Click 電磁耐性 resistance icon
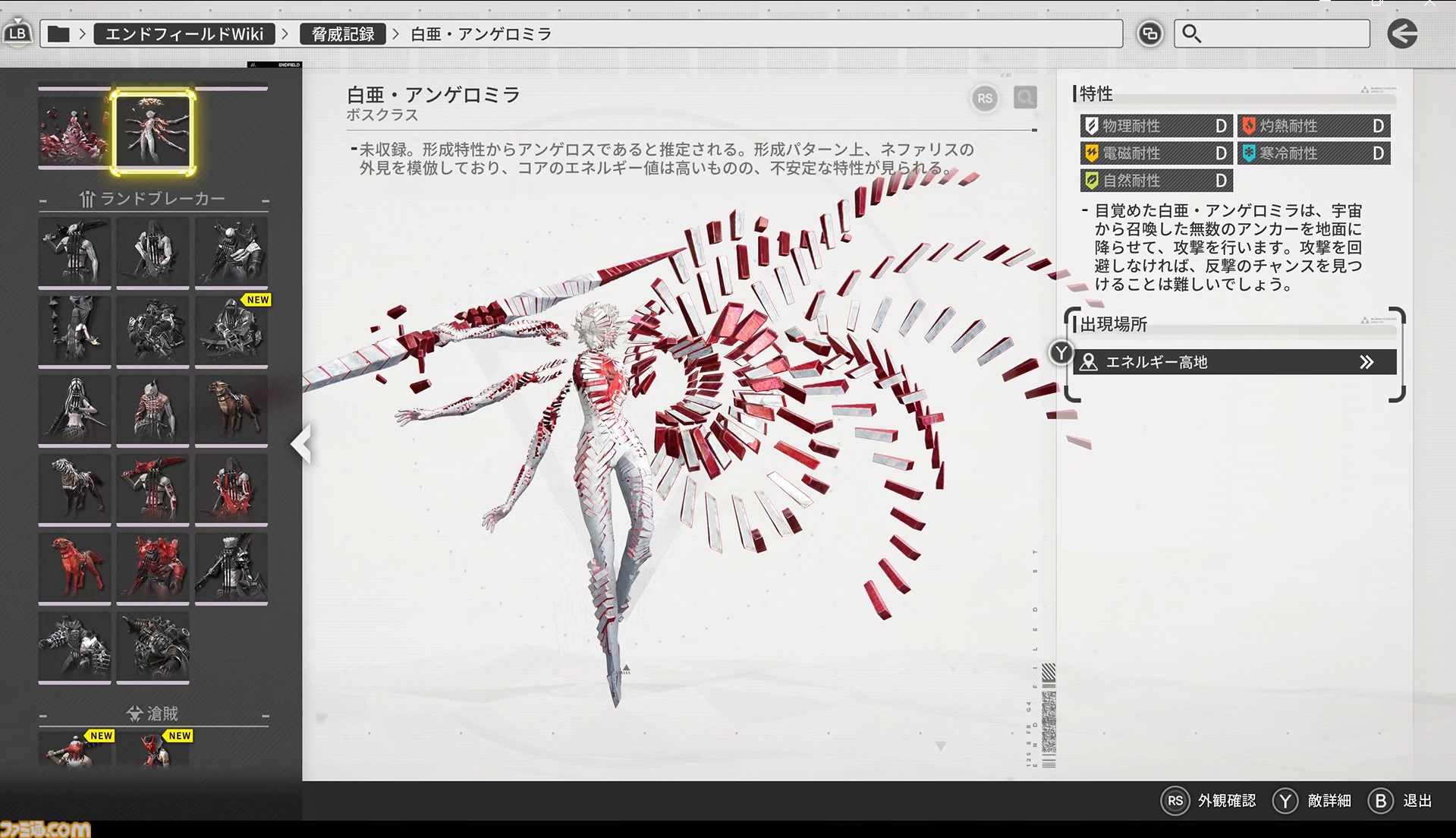Screen dimensions: 1456x838 1091,153
